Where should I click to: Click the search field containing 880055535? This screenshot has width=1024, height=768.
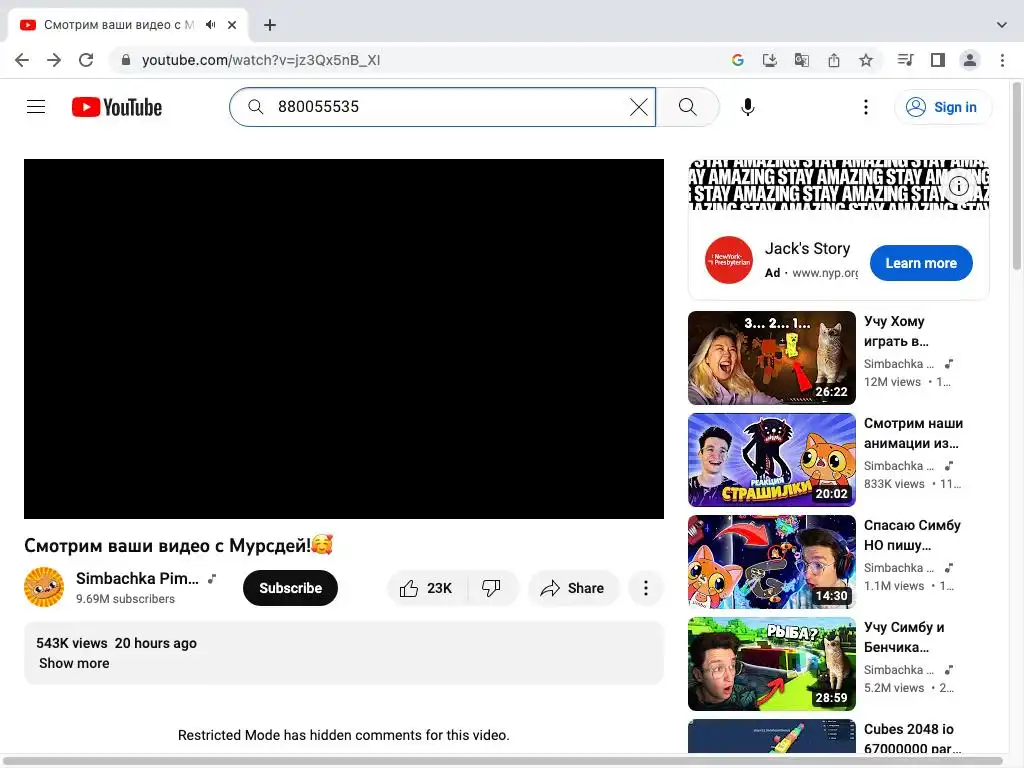click(x=442, y=106)
